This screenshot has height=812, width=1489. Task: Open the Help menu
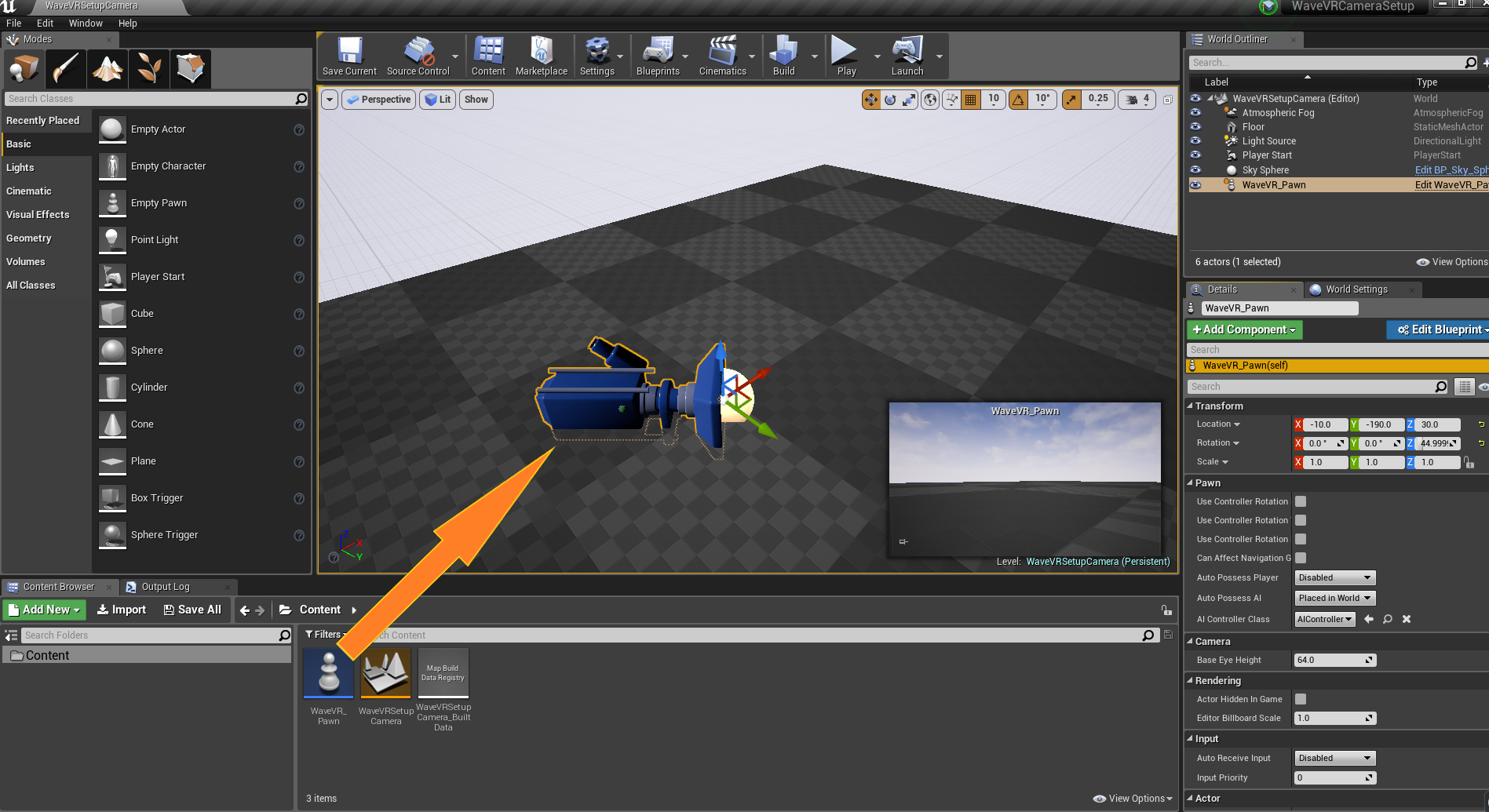coord(127,23)
